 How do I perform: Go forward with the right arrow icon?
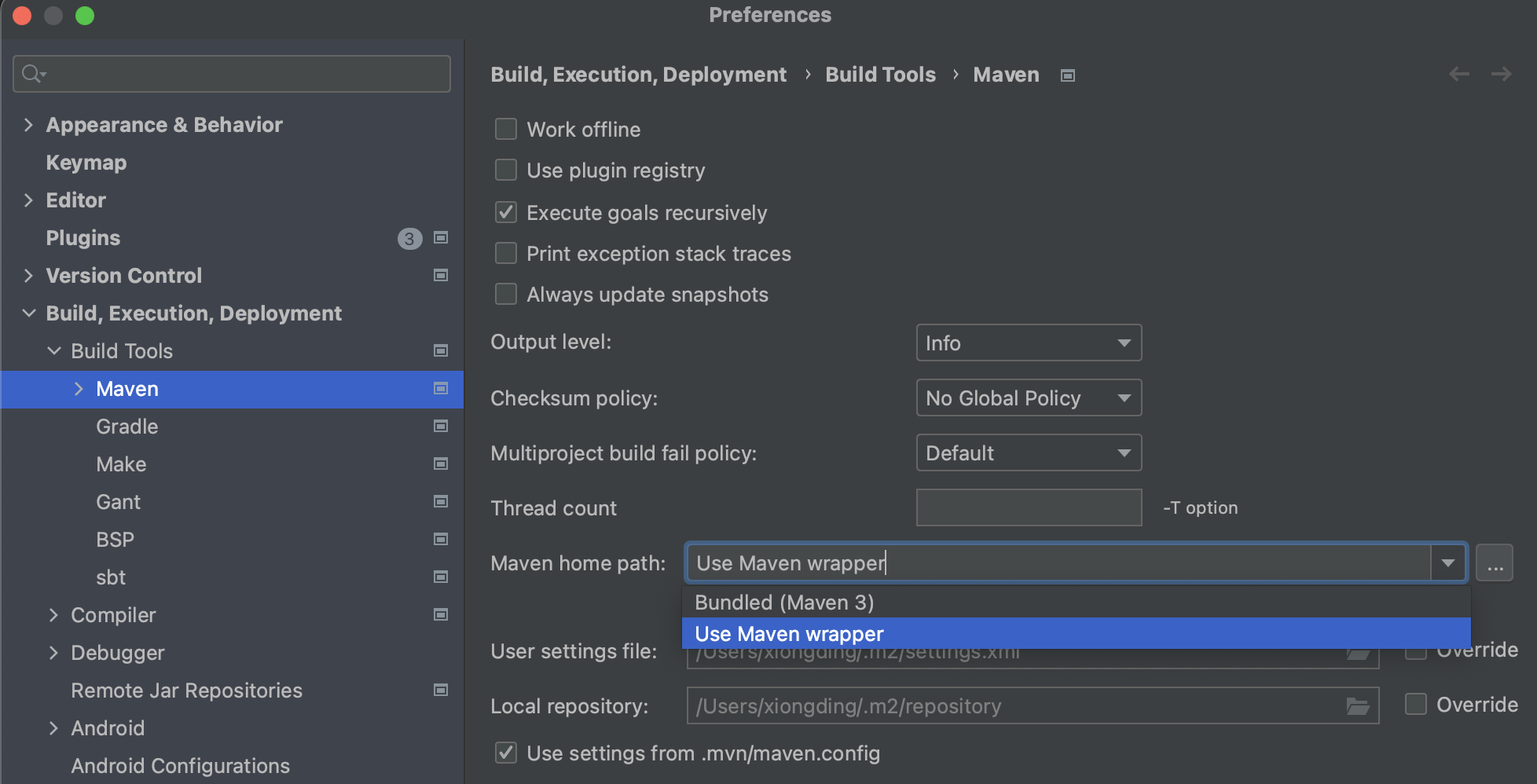pos(1502,74)
